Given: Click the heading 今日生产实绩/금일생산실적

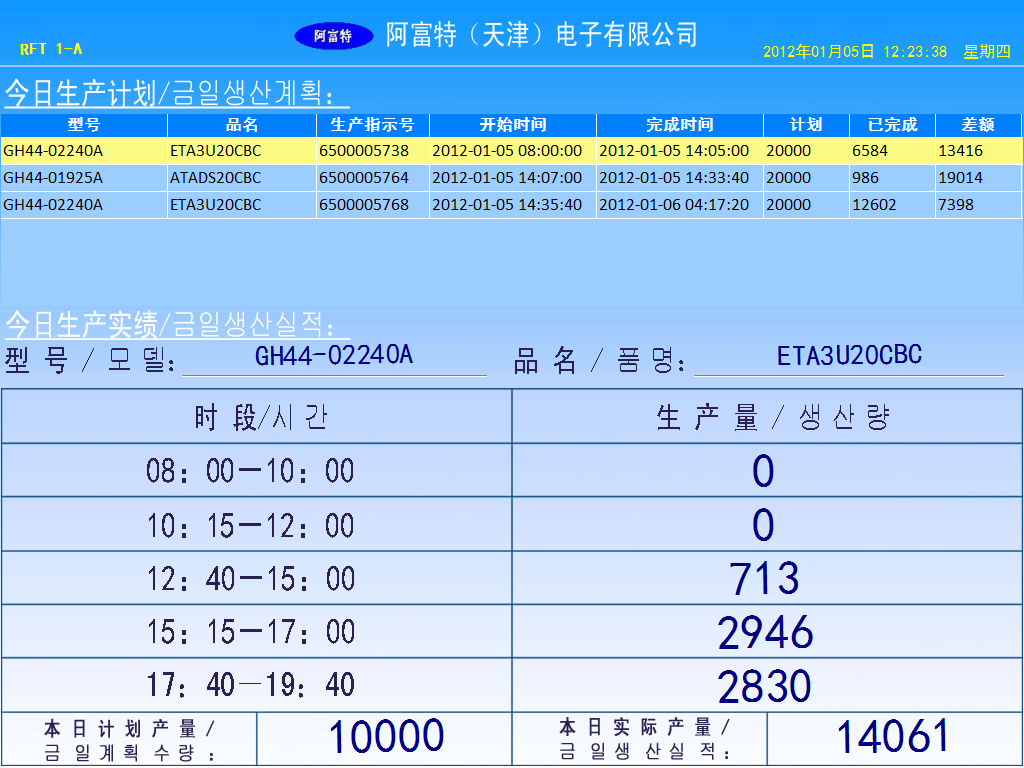Looking at the screenshot, I should click(177, 325).
